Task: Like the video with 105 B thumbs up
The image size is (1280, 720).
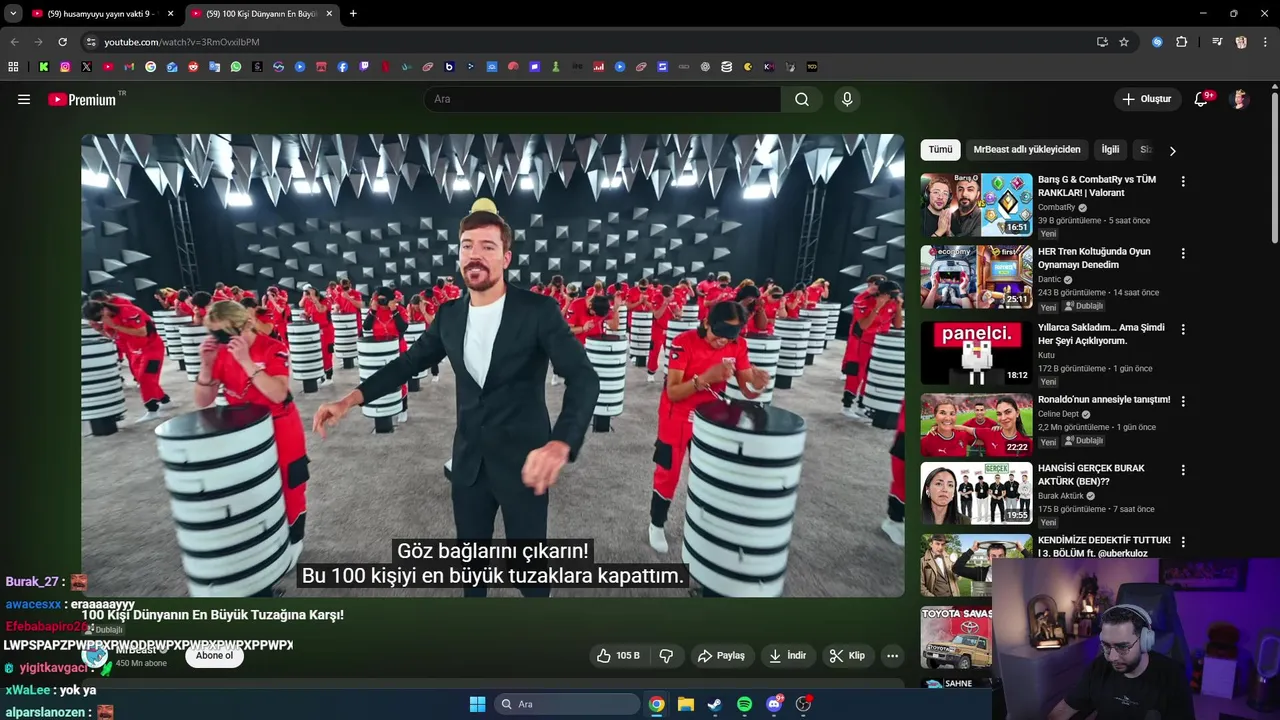Action: point(617,656)
